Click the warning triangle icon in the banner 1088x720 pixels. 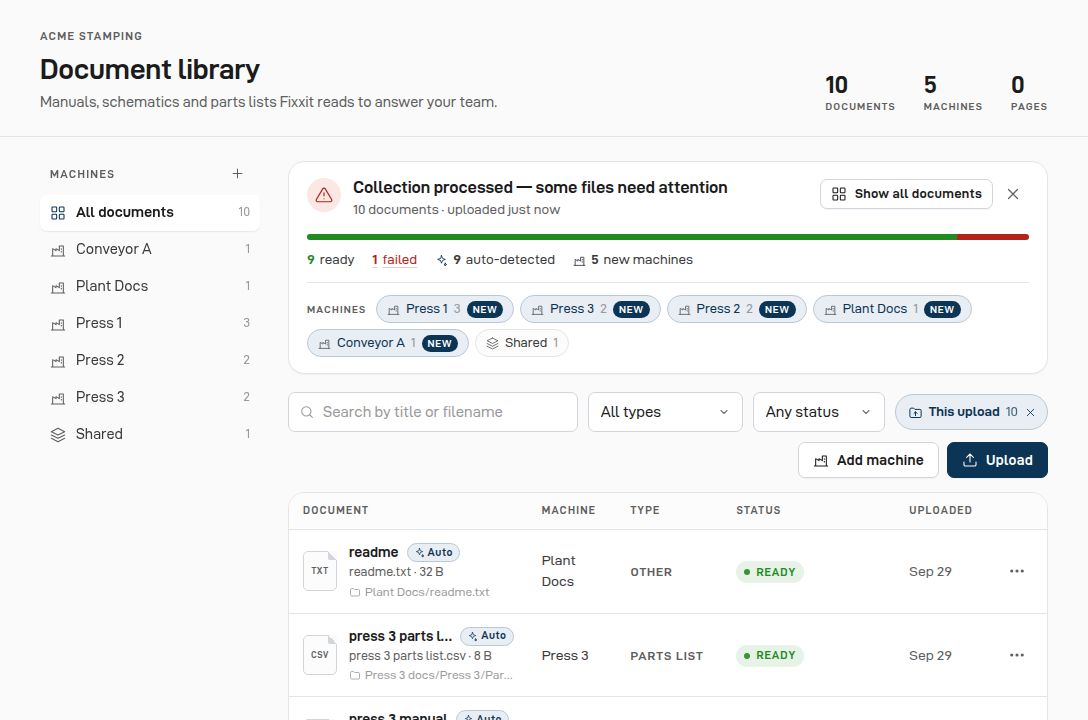pyautogui.click(x=324, y=196)
